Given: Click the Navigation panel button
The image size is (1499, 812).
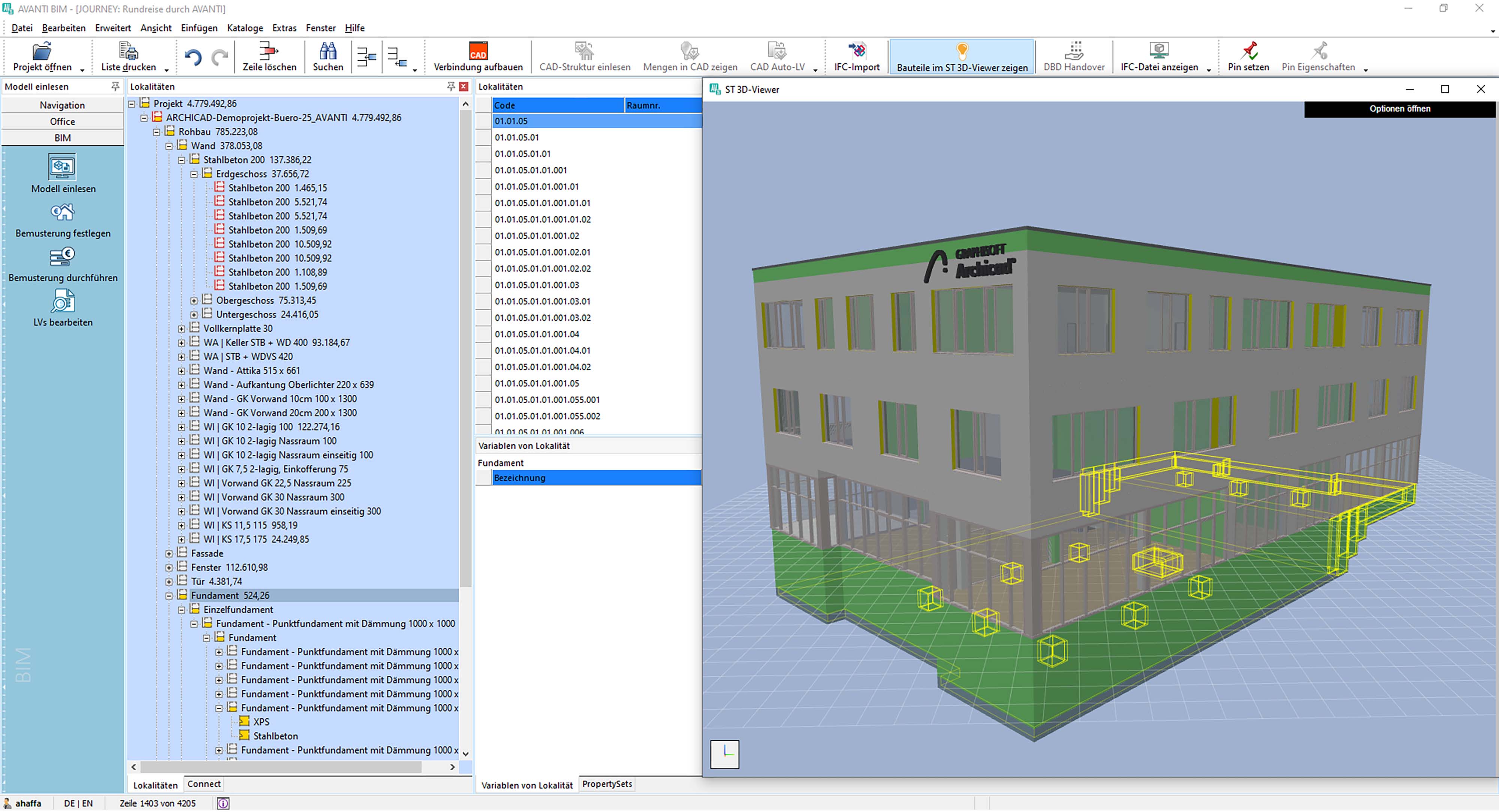Looking at the screenshot, I should pyautogui.click(x=62, y=105).
